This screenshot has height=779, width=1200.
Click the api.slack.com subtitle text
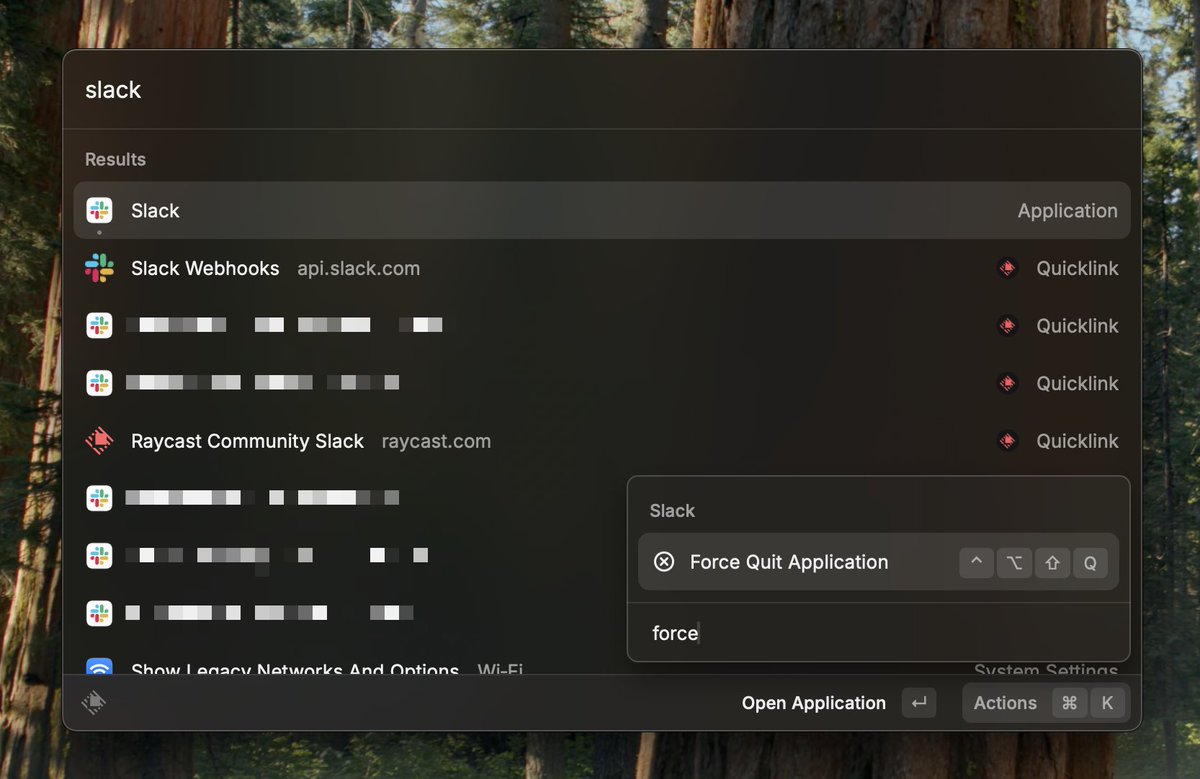click(359, 268)
